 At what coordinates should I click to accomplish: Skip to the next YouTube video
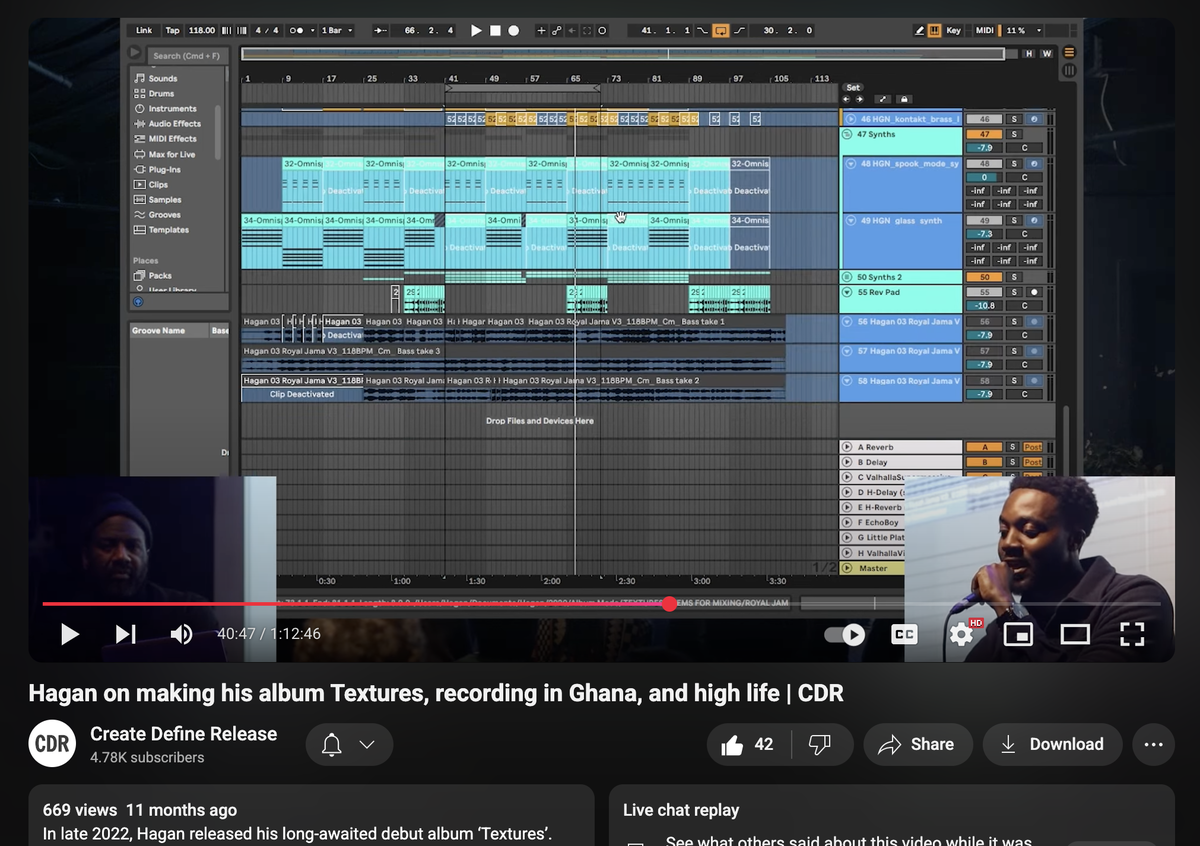coord(125,634)
